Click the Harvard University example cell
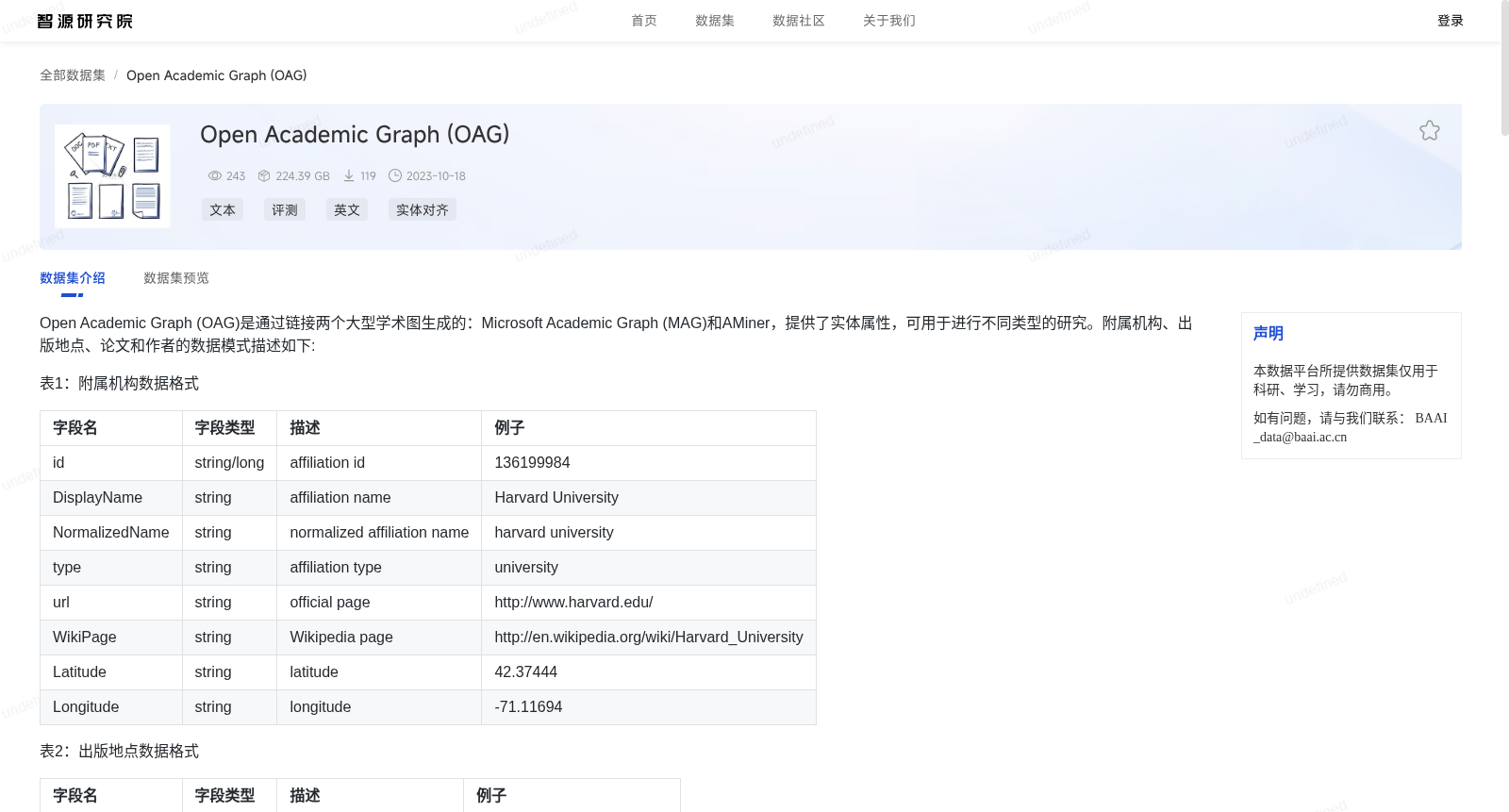This screenshot has width=1509, height=812. tap(649, 498)
